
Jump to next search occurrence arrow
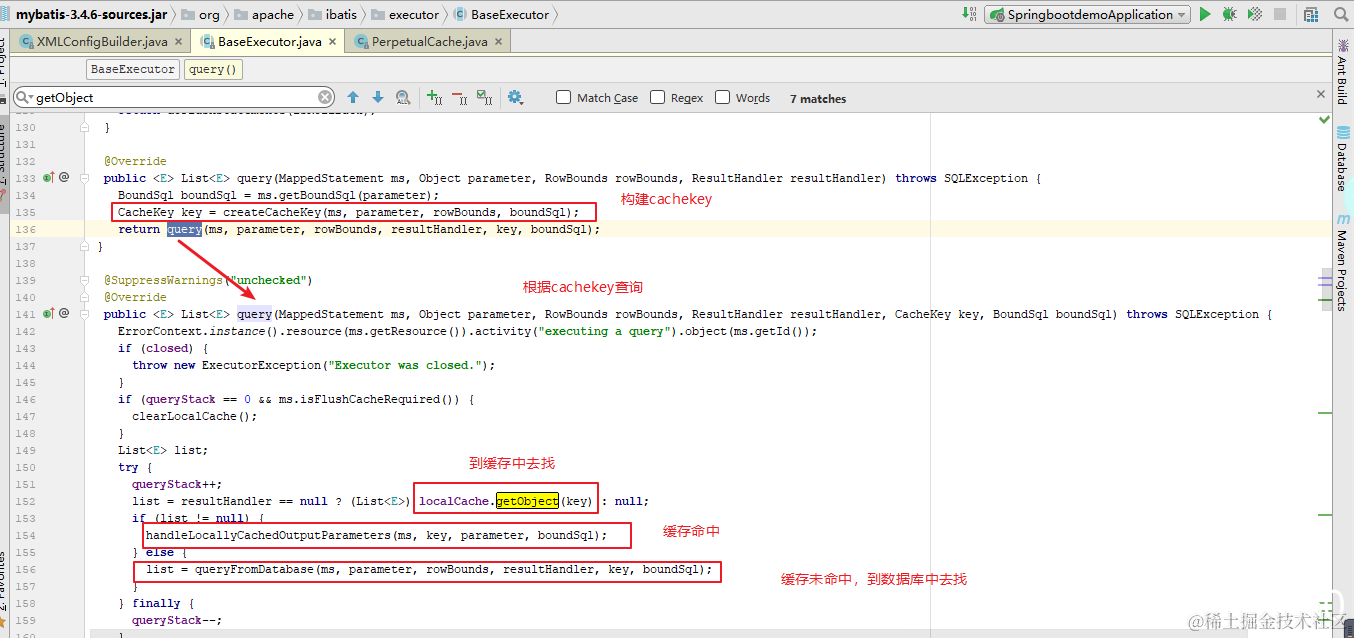tap(378, 97)
